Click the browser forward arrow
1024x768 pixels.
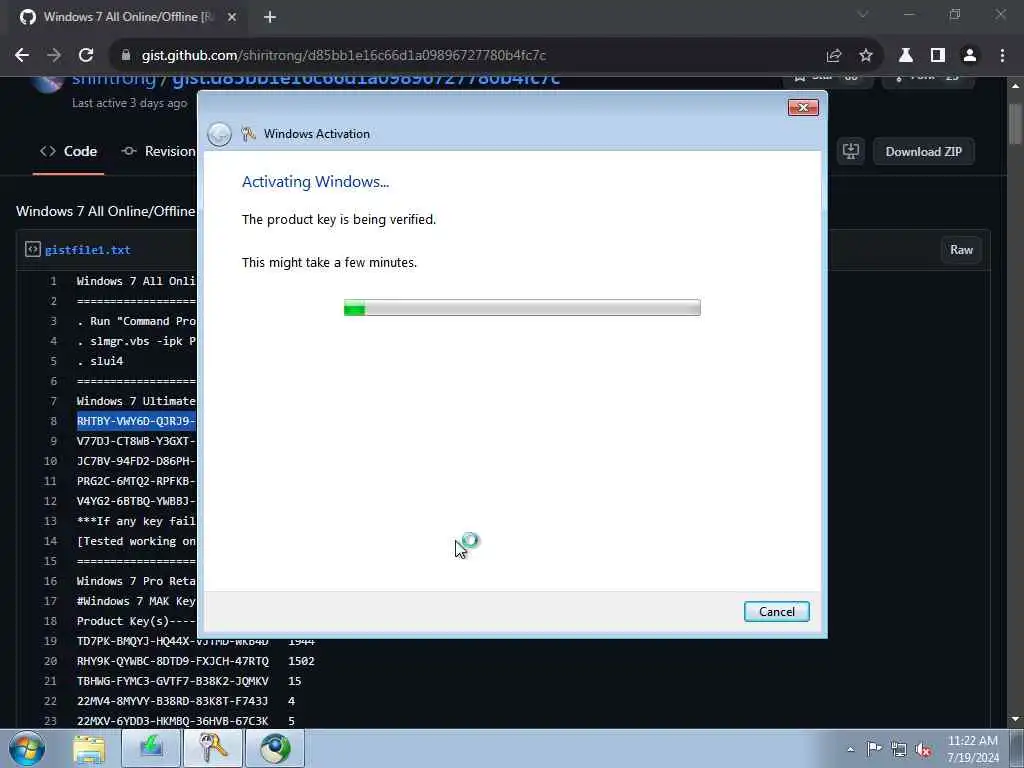click(54, 56)
